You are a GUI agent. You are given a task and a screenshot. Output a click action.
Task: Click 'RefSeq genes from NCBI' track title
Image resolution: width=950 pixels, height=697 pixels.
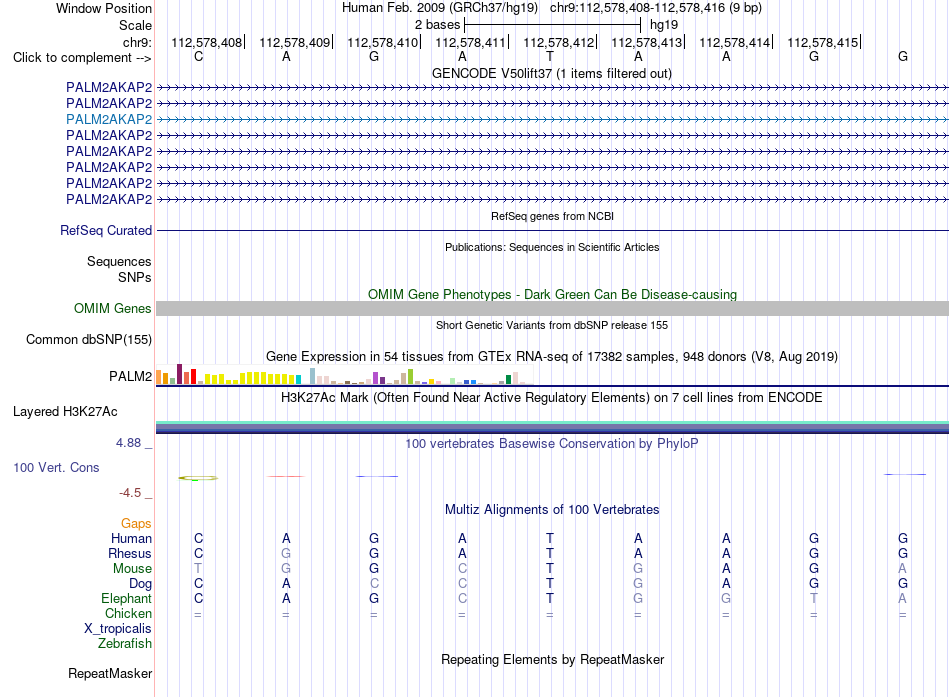click(553, 216)
